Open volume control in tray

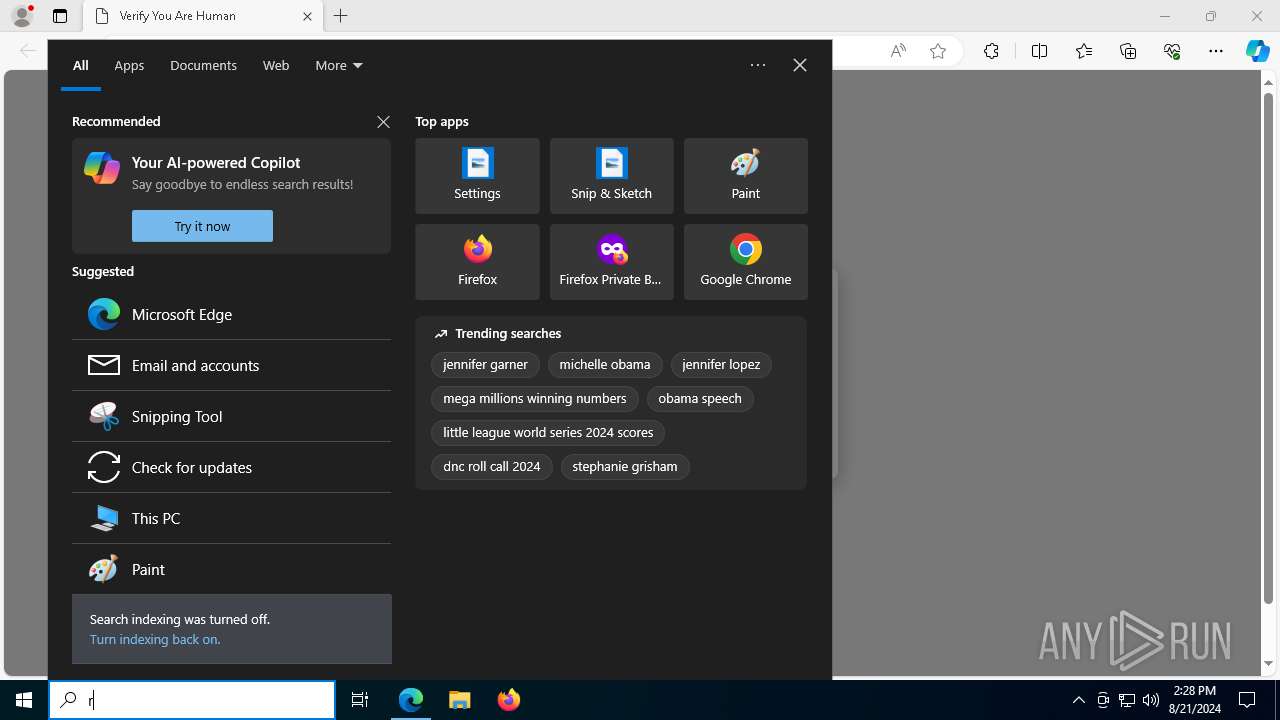(1151, 700)
